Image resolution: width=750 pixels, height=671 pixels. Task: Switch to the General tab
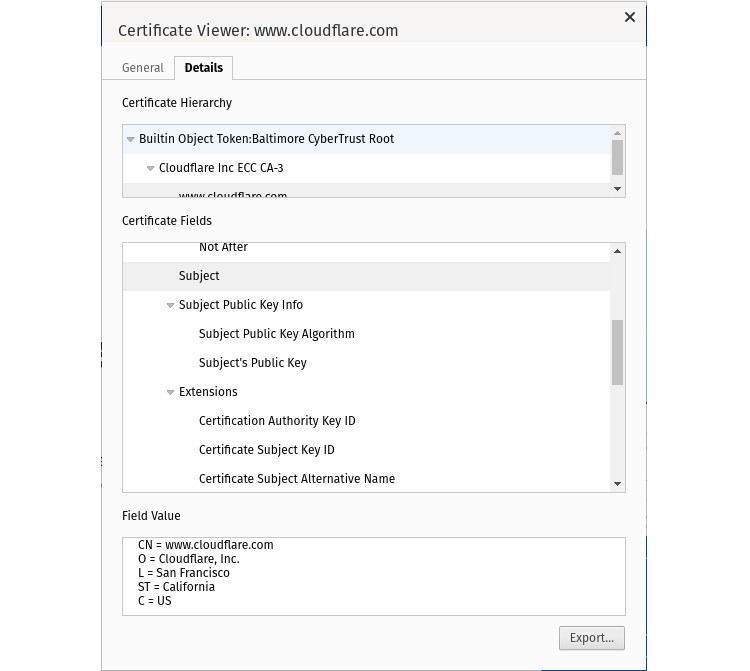coord(143,68)
